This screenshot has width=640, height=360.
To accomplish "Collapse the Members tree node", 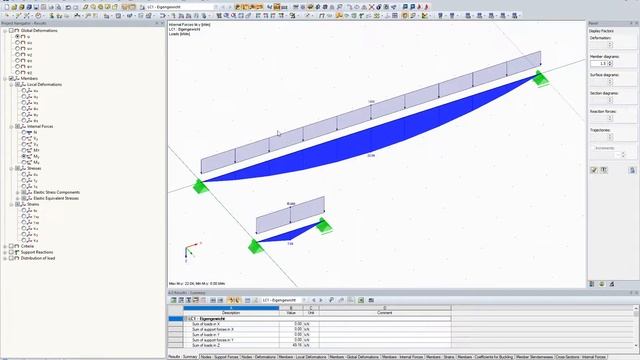I will [5, 78].
